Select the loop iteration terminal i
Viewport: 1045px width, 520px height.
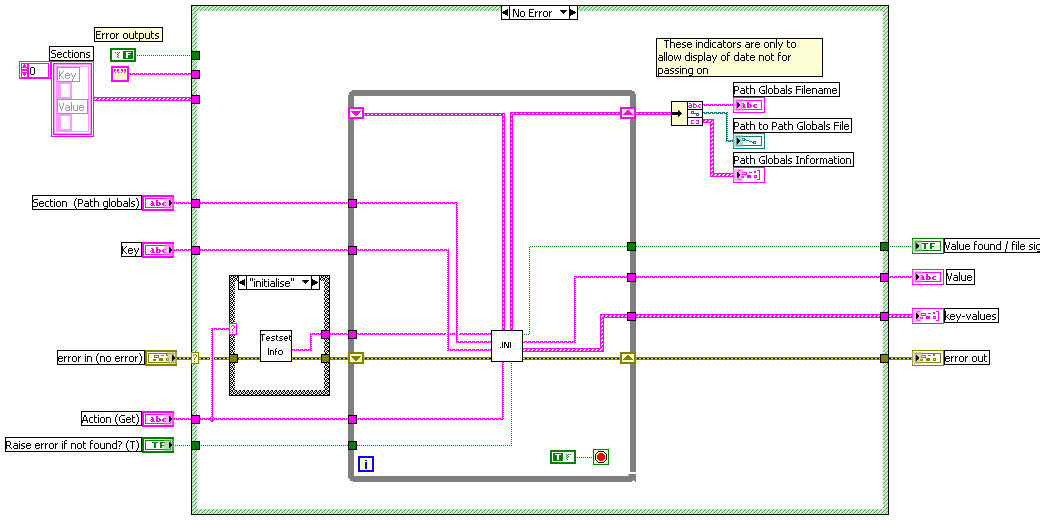pyautogui.click(x=366, y=463)
